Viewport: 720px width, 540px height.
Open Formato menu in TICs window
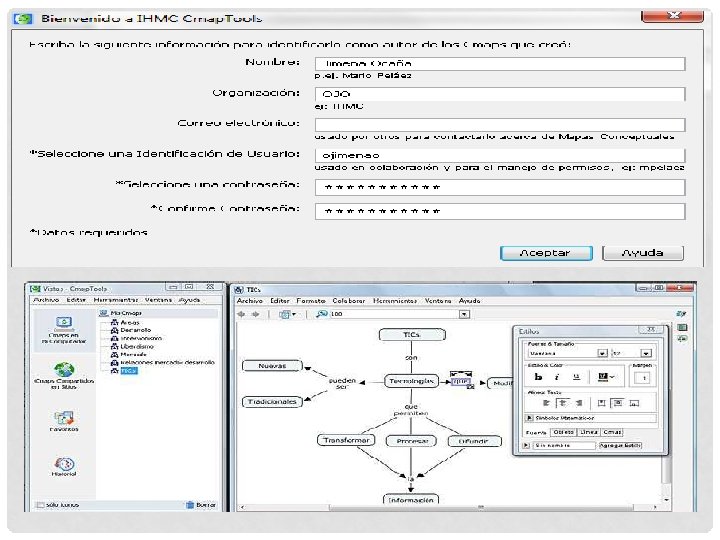[x=311, y=301]
